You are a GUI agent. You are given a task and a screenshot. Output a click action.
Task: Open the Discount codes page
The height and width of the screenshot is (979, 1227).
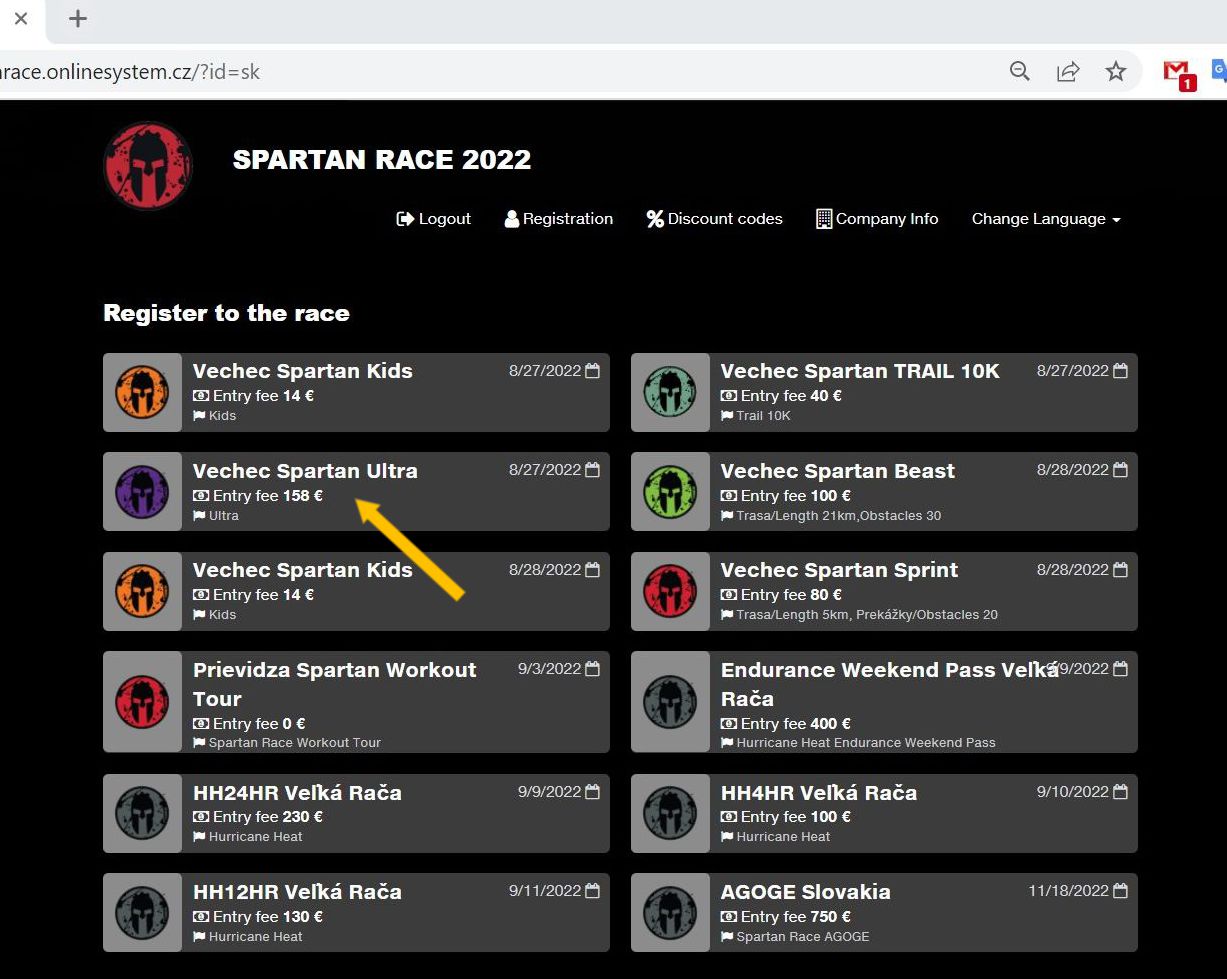click(x=714, y=219)
